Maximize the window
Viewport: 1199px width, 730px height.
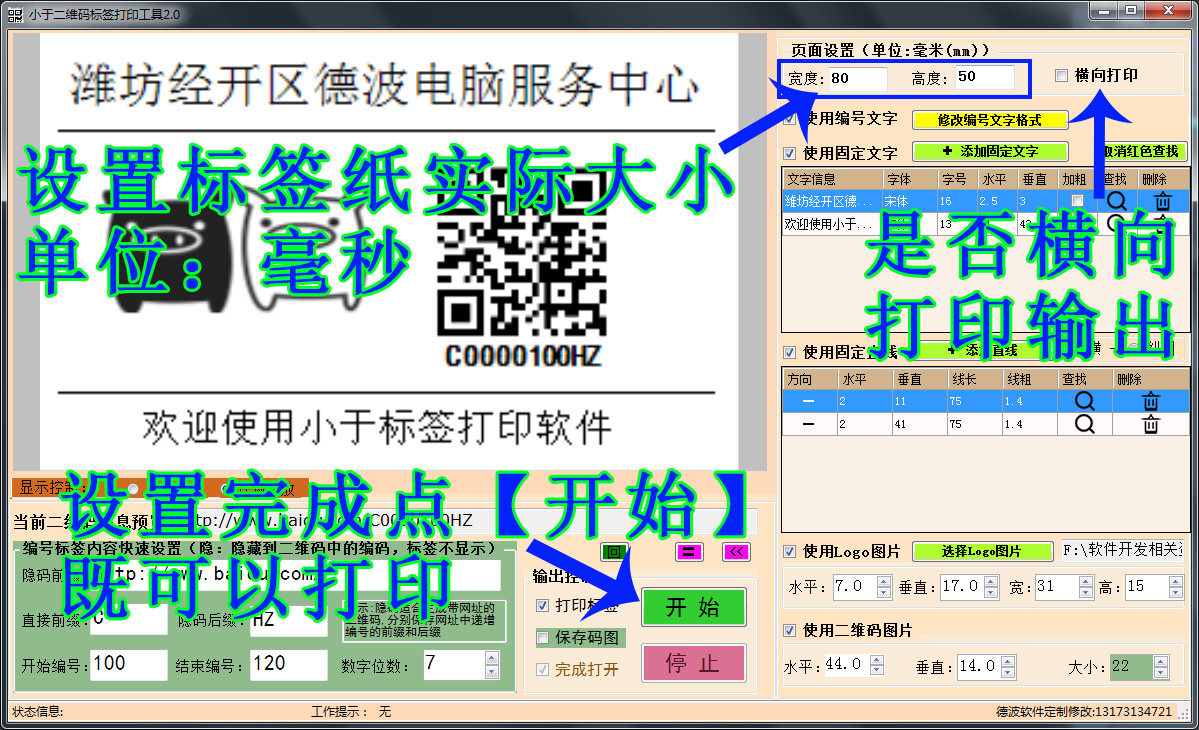click(1131, 11)
